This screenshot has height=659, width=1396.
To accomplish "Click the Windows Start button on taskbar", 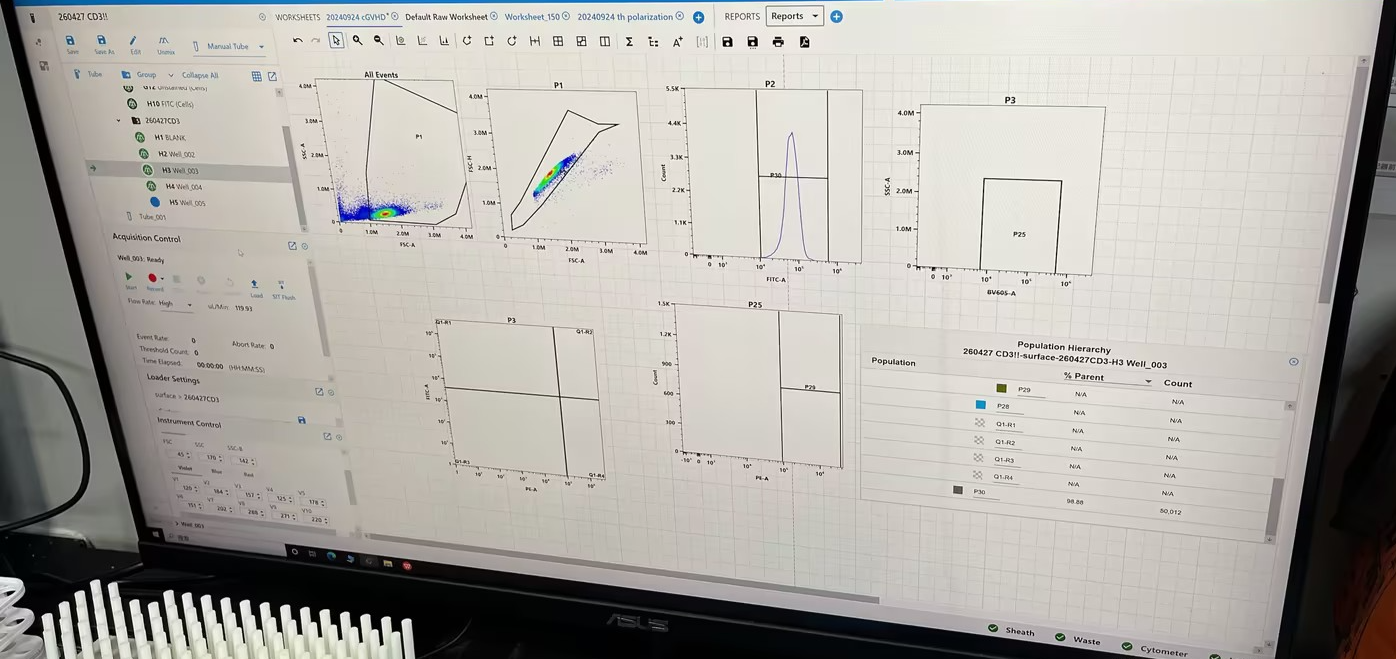I will tap(155, 534).
